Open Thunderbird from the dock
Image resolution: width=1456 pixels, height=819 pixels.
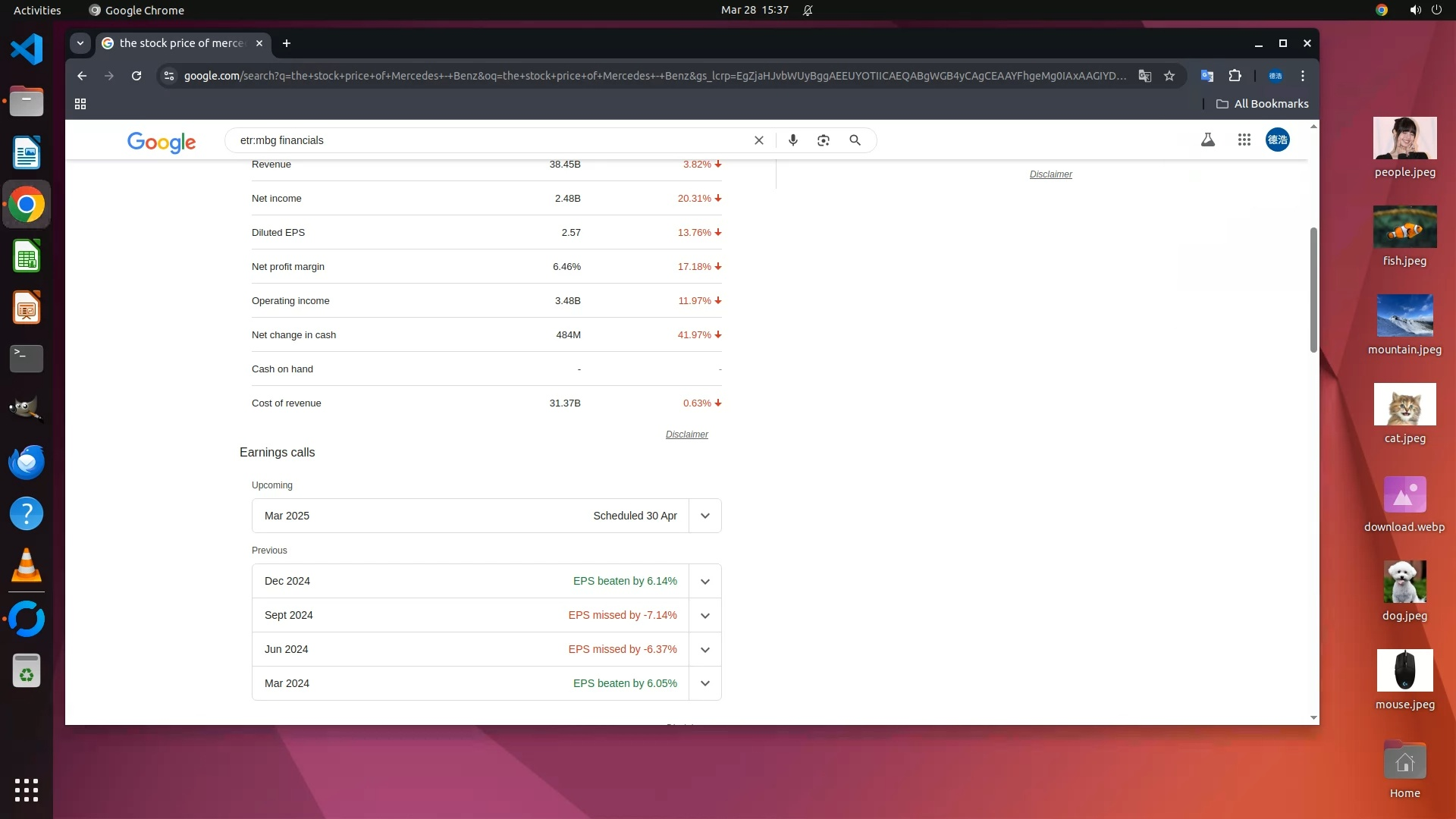coord(27,462)
